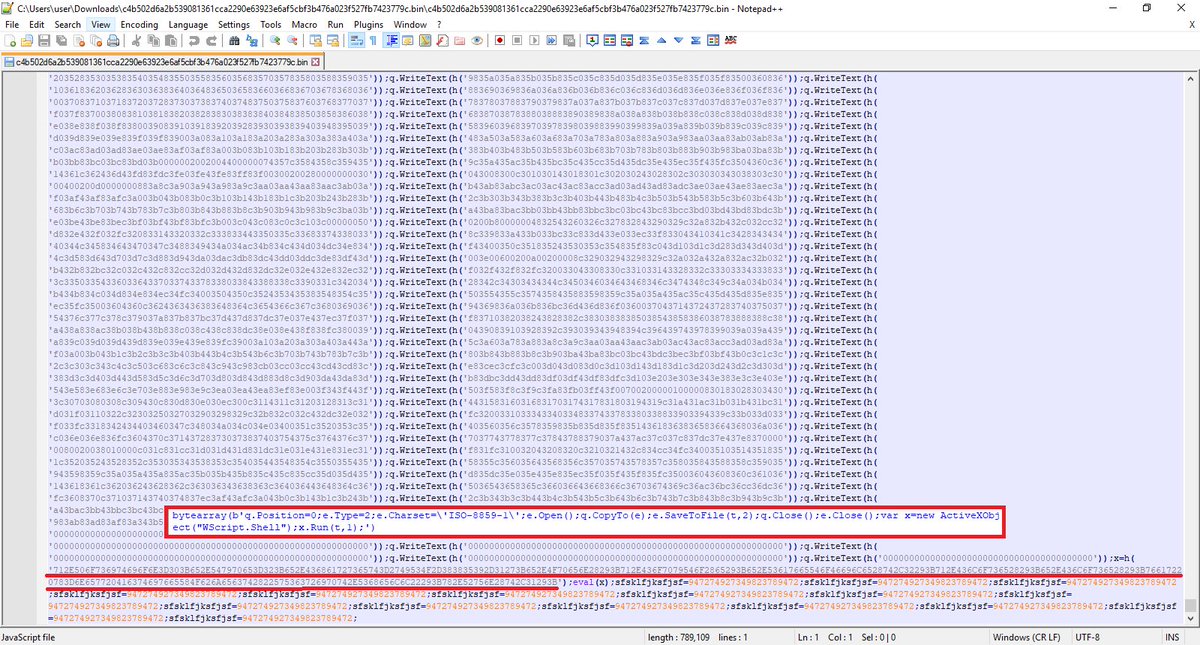This screenshot has width=1200, height=645.
Task: Click the Paste toolbar icon
Action: point(170,40)
